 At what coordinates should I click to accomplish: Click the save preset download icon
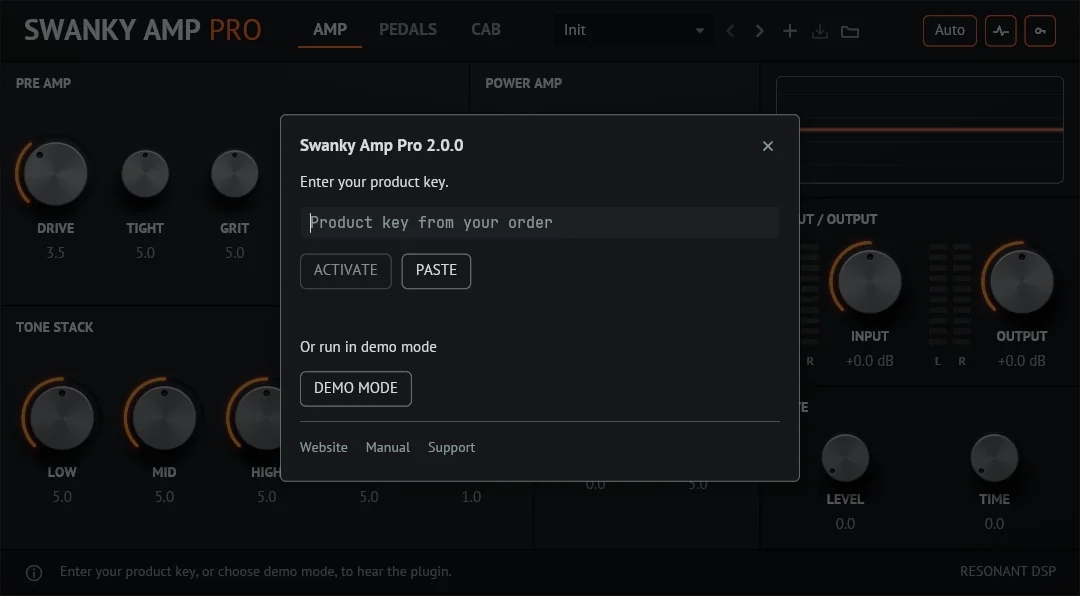(820, 31)
